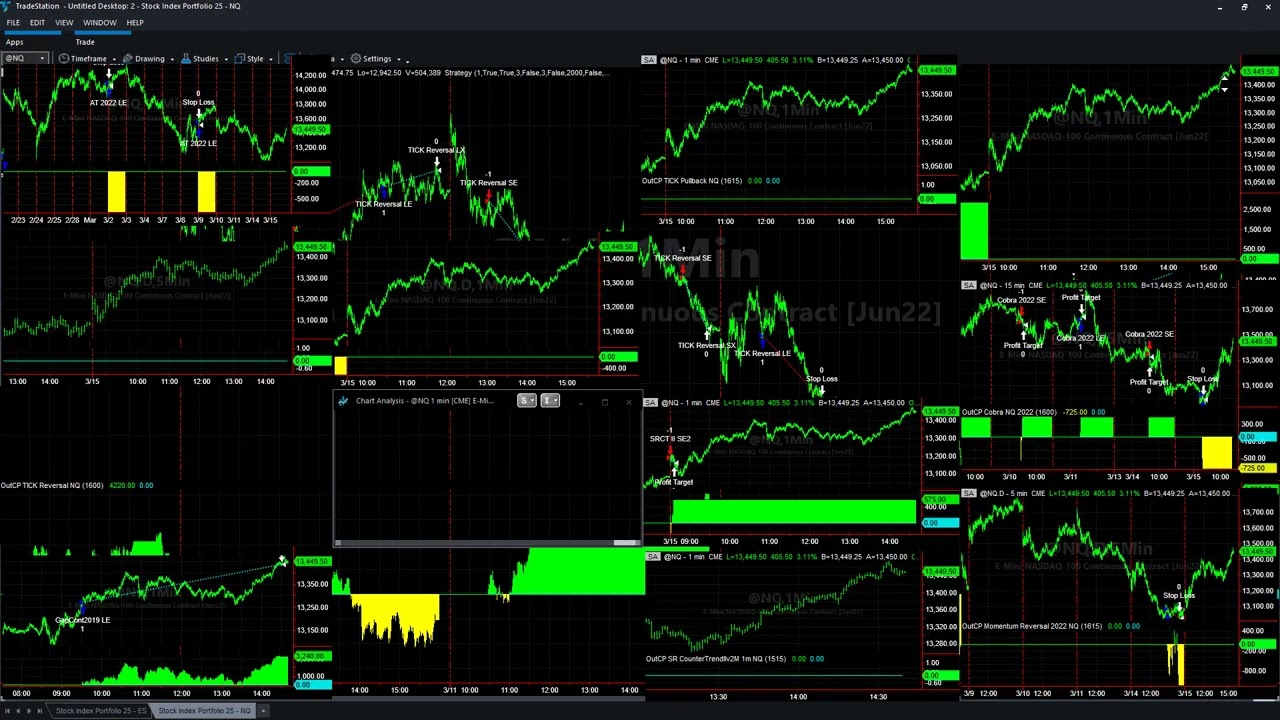
Task: Click the Chart Analysis horizontal scrollbar thumb
Action: tap(626, 543)
